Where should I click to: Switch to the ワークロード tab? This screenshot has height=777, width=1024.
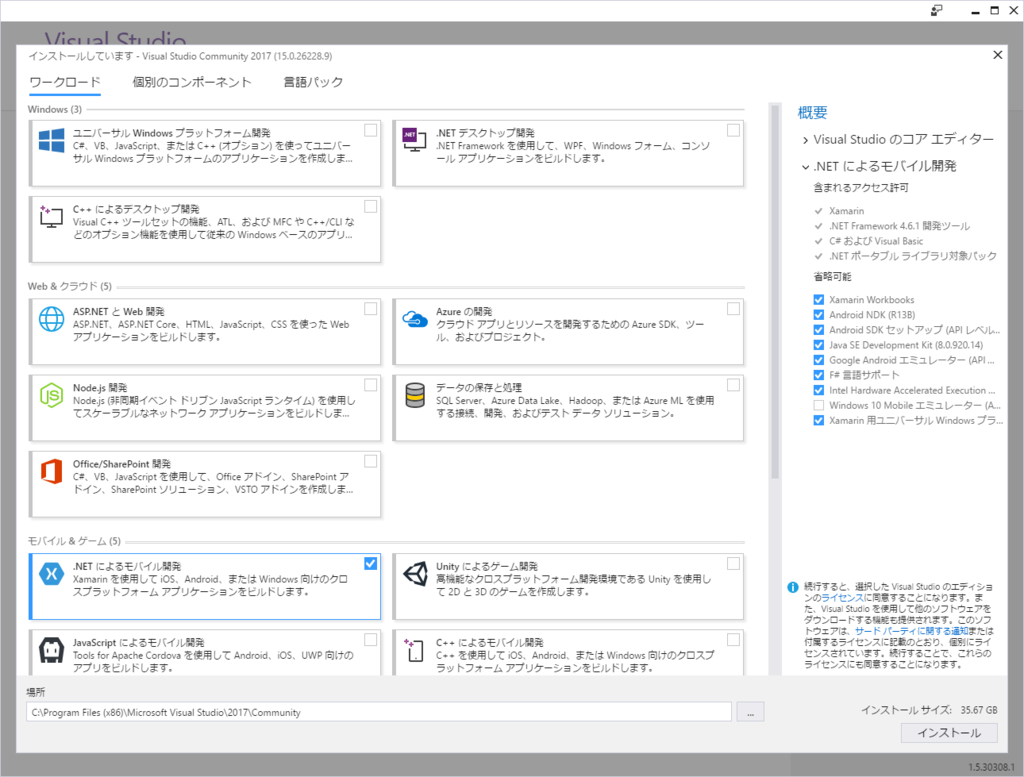[65, 82]
